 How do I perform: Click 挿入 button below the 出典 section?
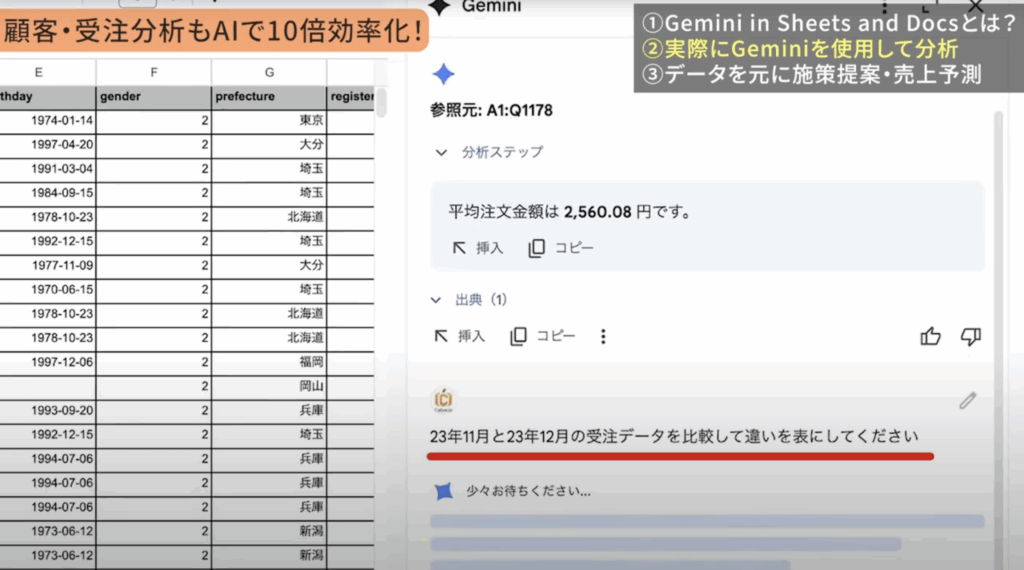[459, 337]
